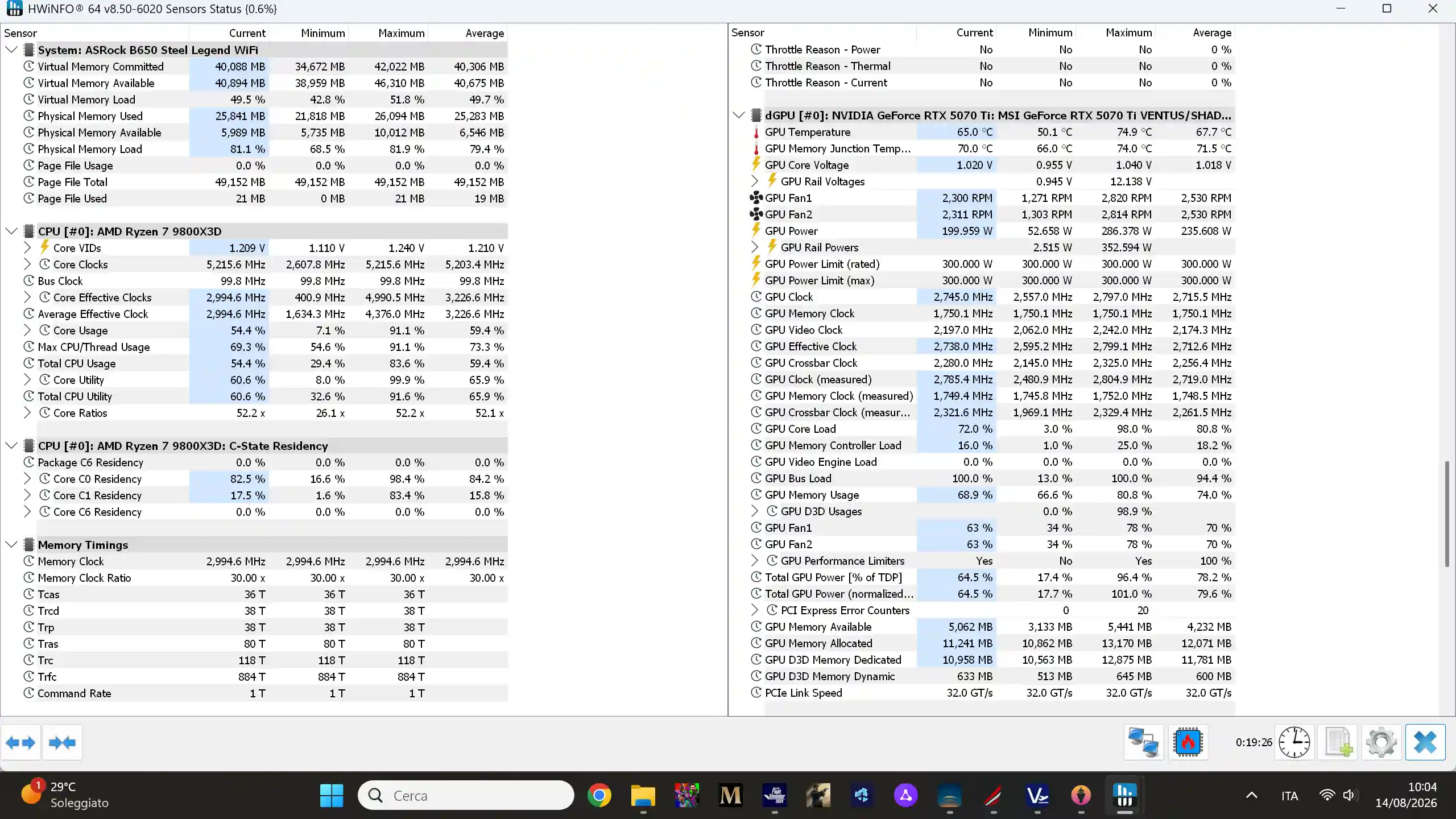Collapse the CPU AMD Ryzen 7 9800X3D section
The width and height of the screenshot is (1456, 819).
pyautogui.click(x=11, y=231)
